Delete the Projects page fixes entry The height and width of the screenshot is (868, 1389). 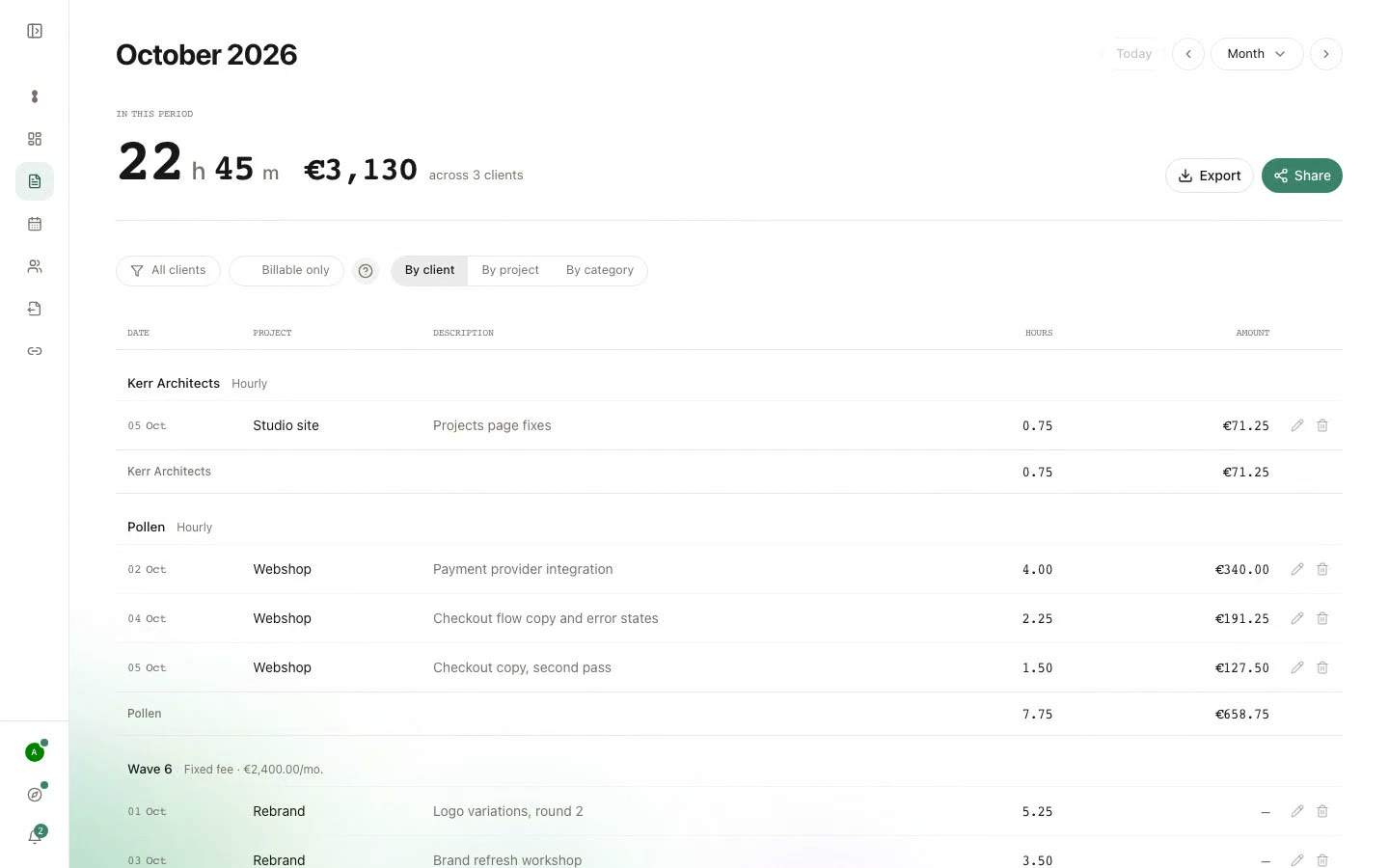(1322, 425)
